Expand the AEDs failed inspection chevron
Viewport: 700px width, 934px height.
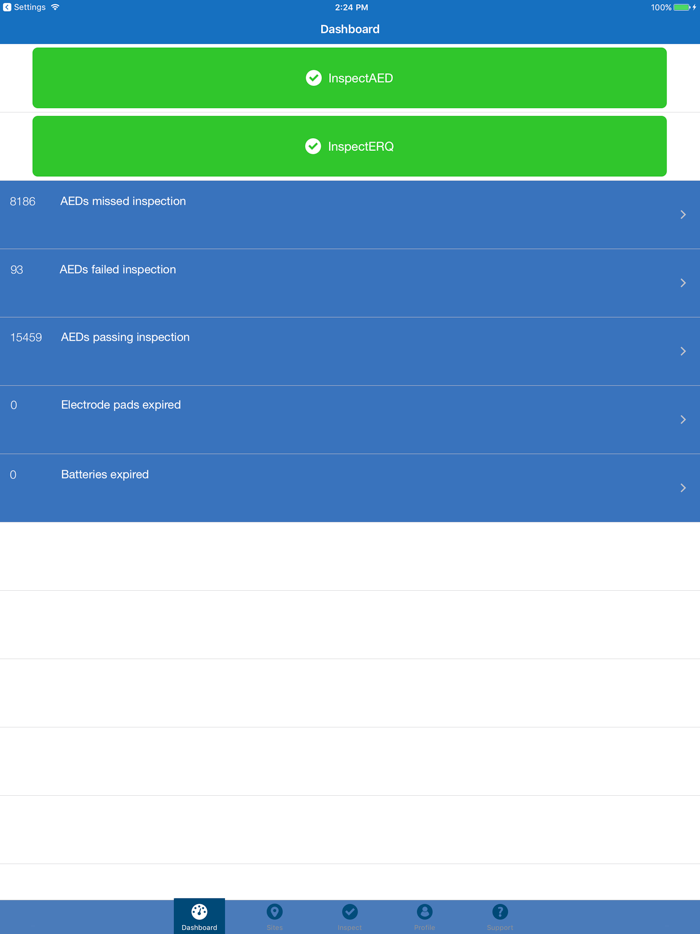pyautogui.click(x=683, y=283)
